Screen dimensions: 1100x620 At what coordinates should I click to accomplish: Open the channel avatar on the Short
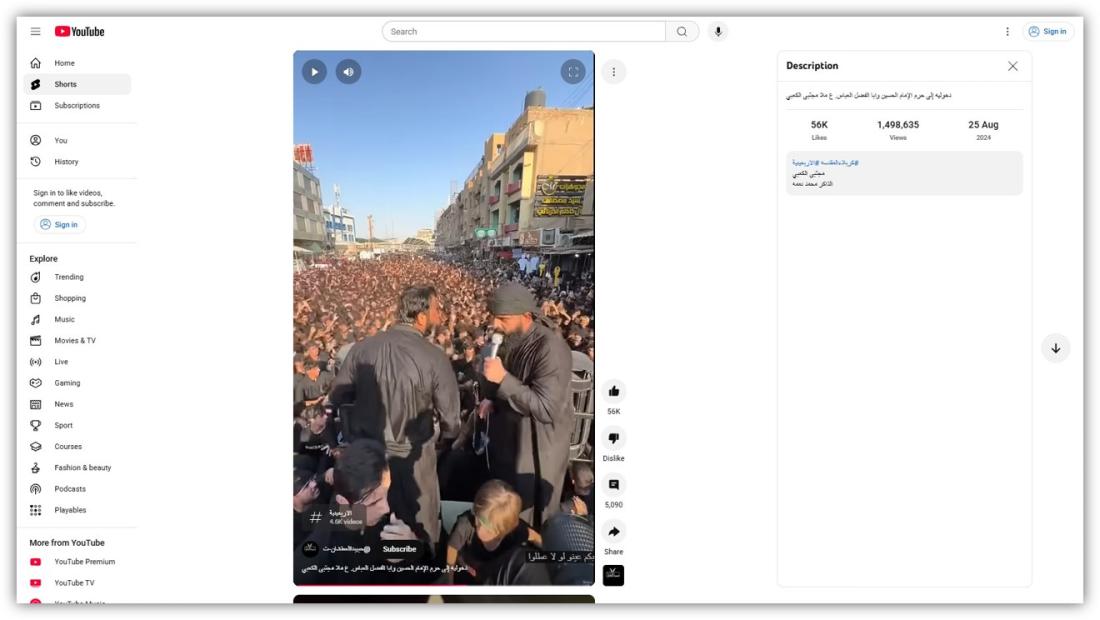[x=310, y=548]
